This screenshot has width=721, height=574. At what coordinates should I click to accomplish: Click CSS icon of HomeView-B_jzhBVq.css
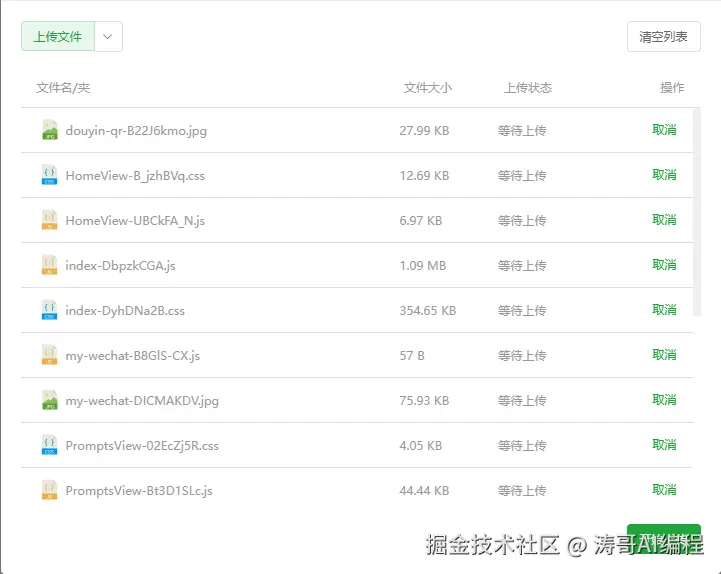point(50,175)
